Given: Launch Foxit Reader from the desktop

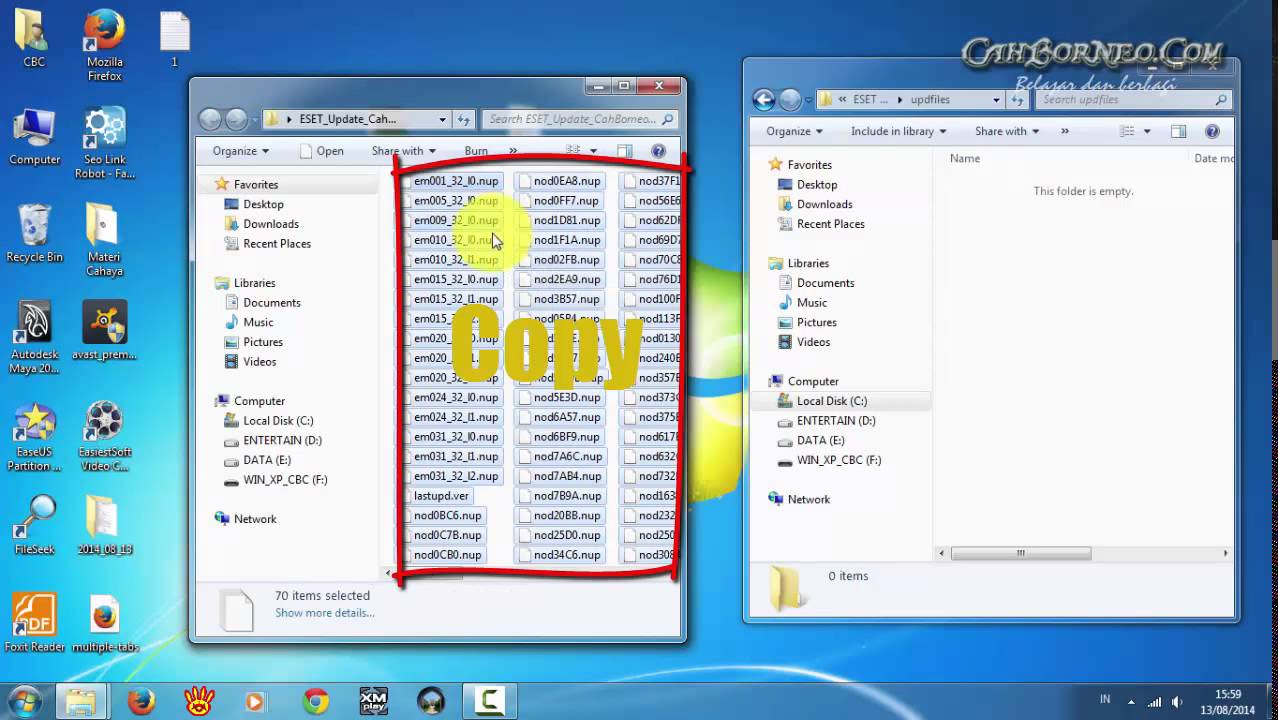Looking at the screenshot, I should (x=34, y=622).
